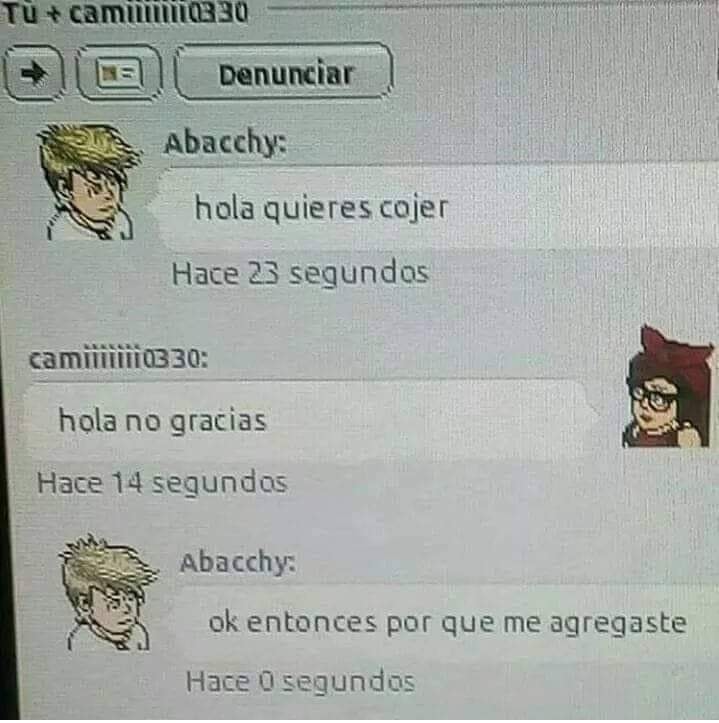Click the word 'gracias' in the reply

tap(219, 421)
